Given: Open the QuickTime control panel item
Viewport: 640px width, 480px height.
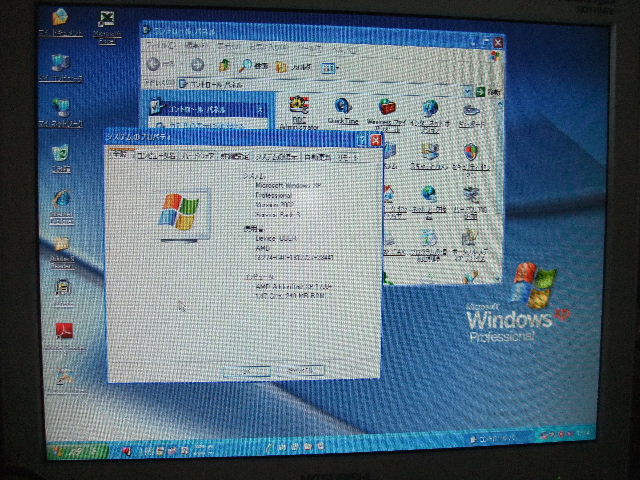Looking at the screenshot, I should tap(343, 111).
